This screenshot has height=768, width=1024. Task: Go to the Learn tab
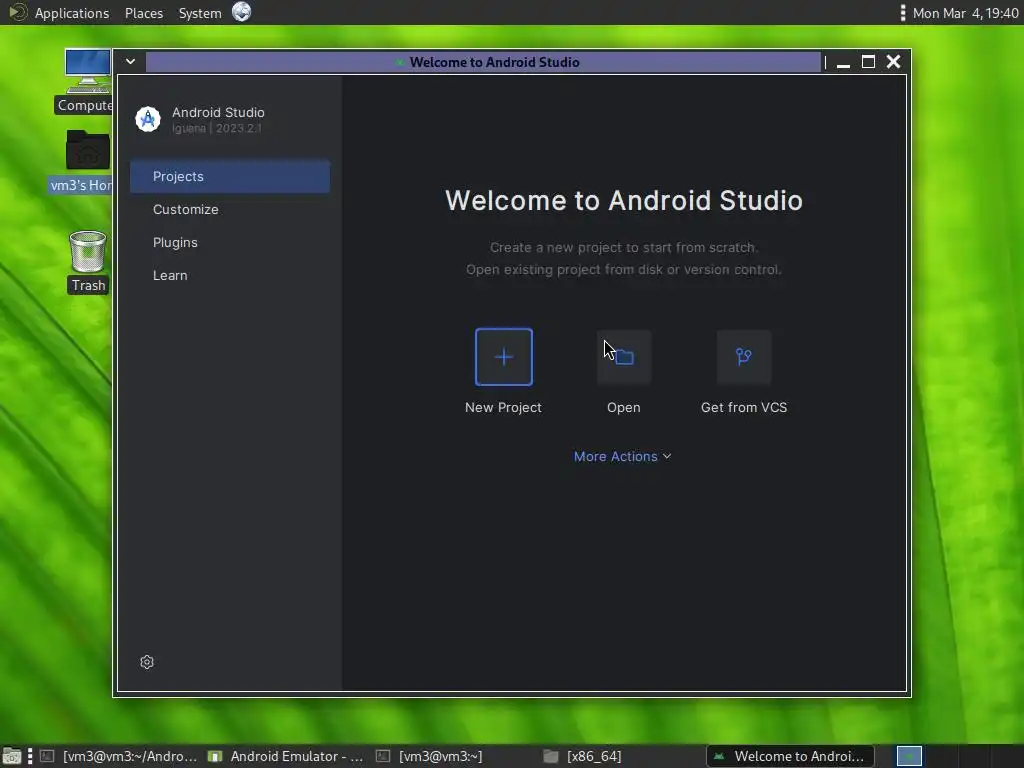pos(230,276)
